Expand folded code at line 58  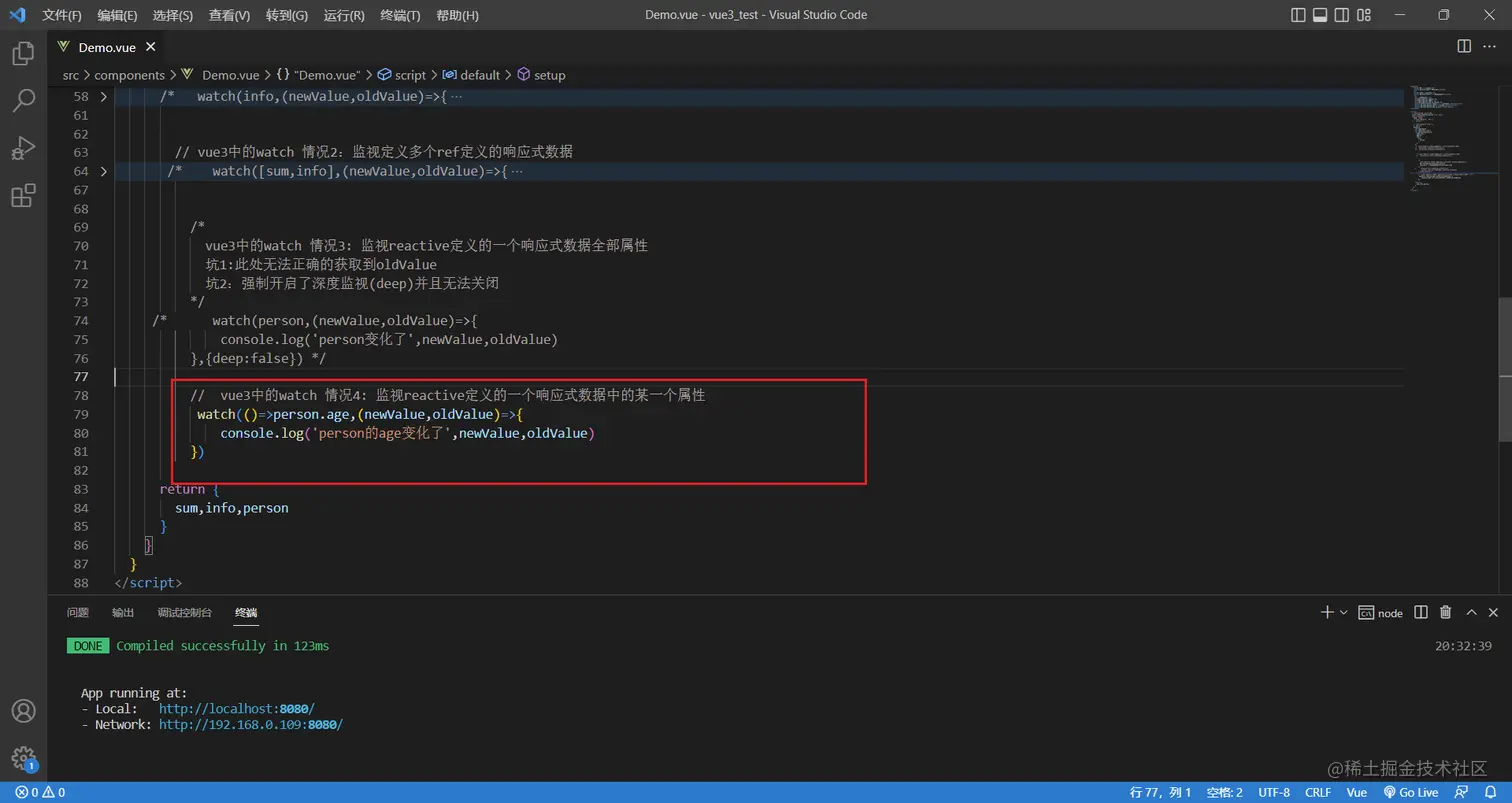pyautogui.click(x=104, y=97)
